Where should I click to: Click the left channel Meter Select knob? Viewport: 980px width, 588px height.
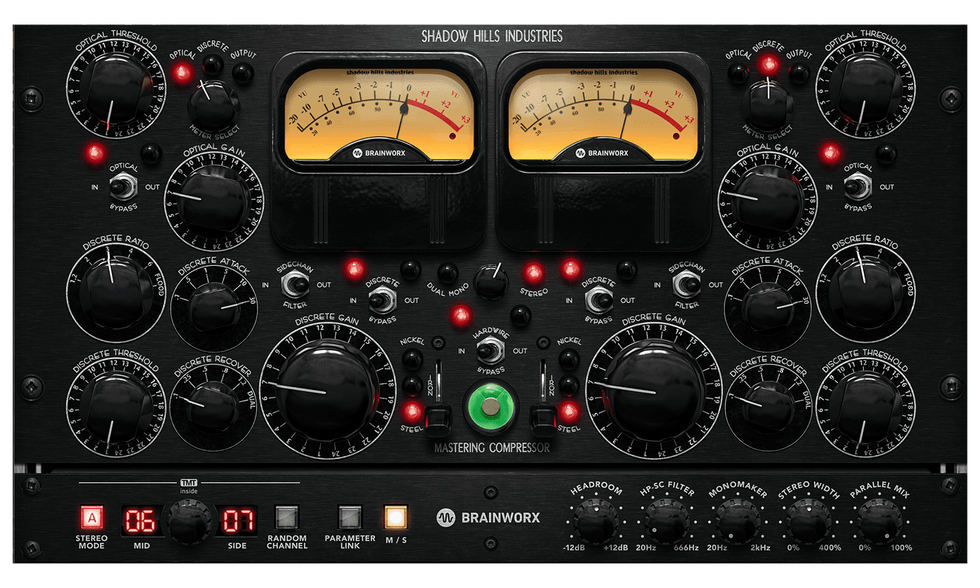point(213,106)
